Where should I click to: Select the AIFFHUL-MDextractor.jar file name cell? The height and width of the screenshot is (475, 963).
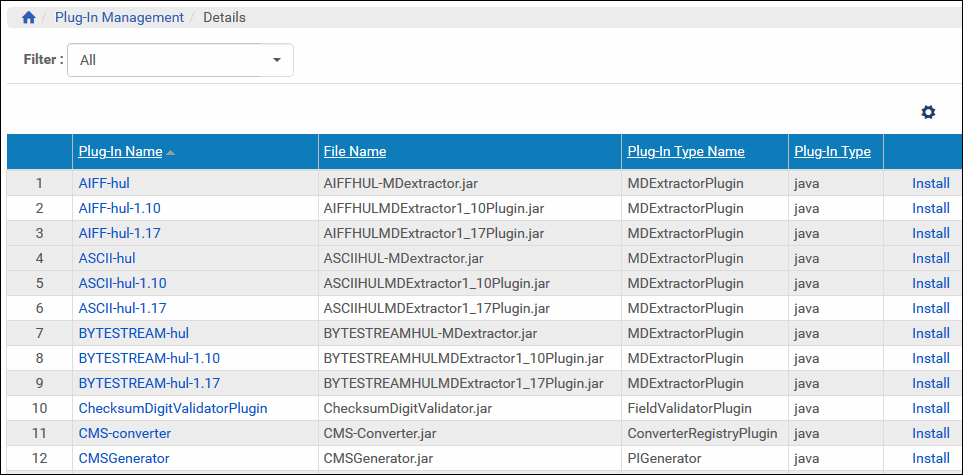click(470, 183)
